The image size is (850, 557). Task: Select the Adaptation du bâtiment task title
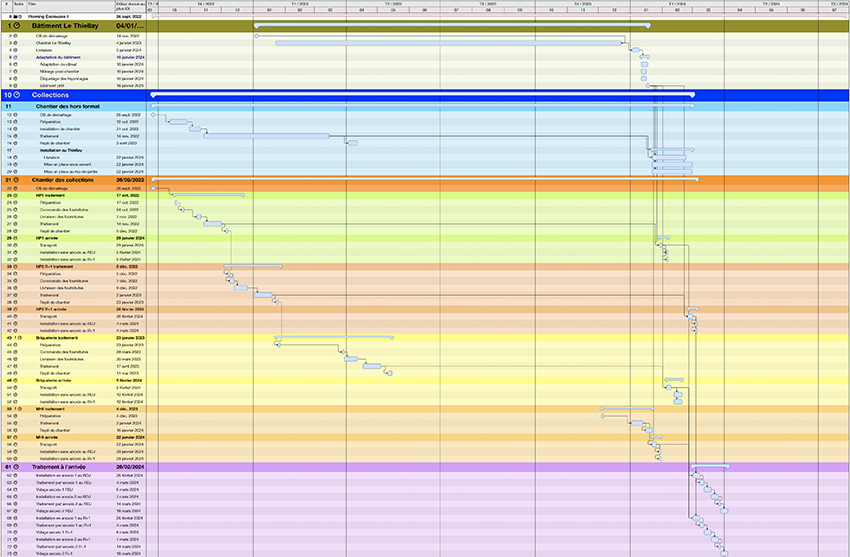tap(58, 57)
